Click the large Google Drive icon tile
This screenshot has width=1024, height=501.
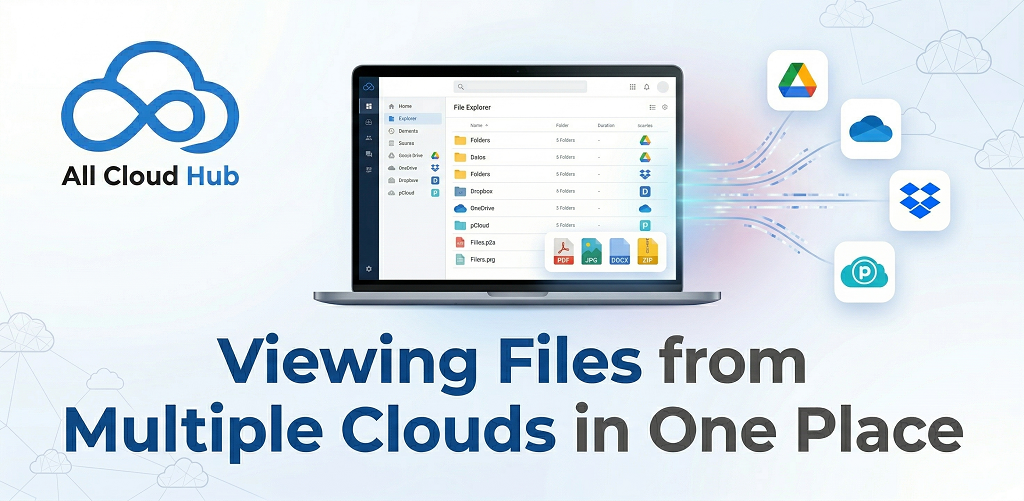797,80
